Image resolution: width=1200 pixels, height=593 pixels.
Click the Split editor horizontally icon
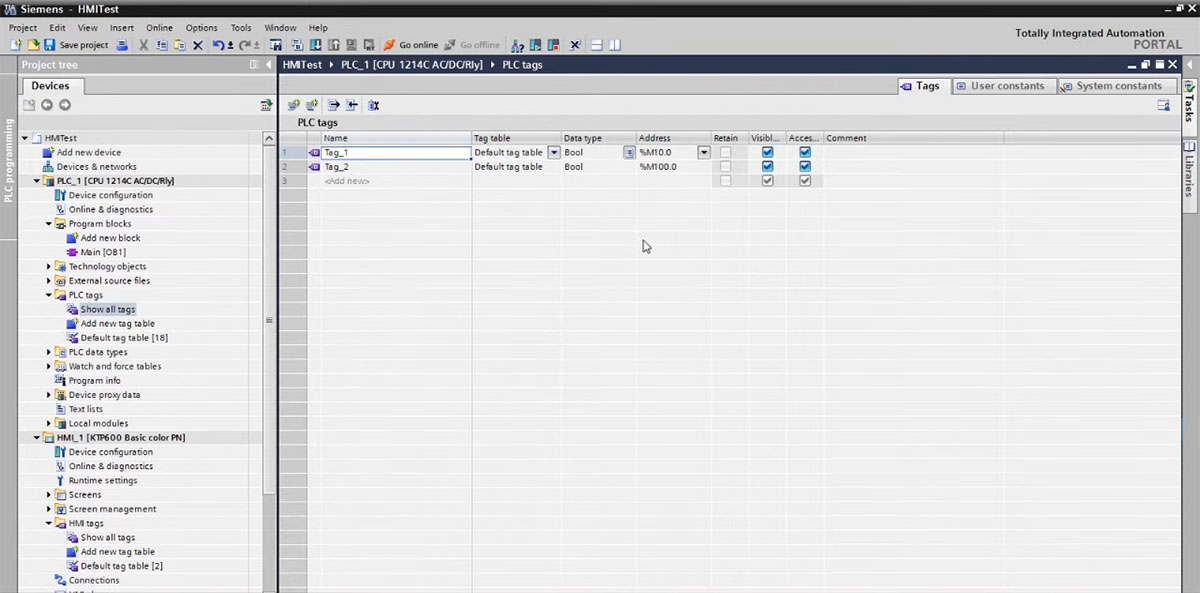pyautogui.click(x=597, y=45)
